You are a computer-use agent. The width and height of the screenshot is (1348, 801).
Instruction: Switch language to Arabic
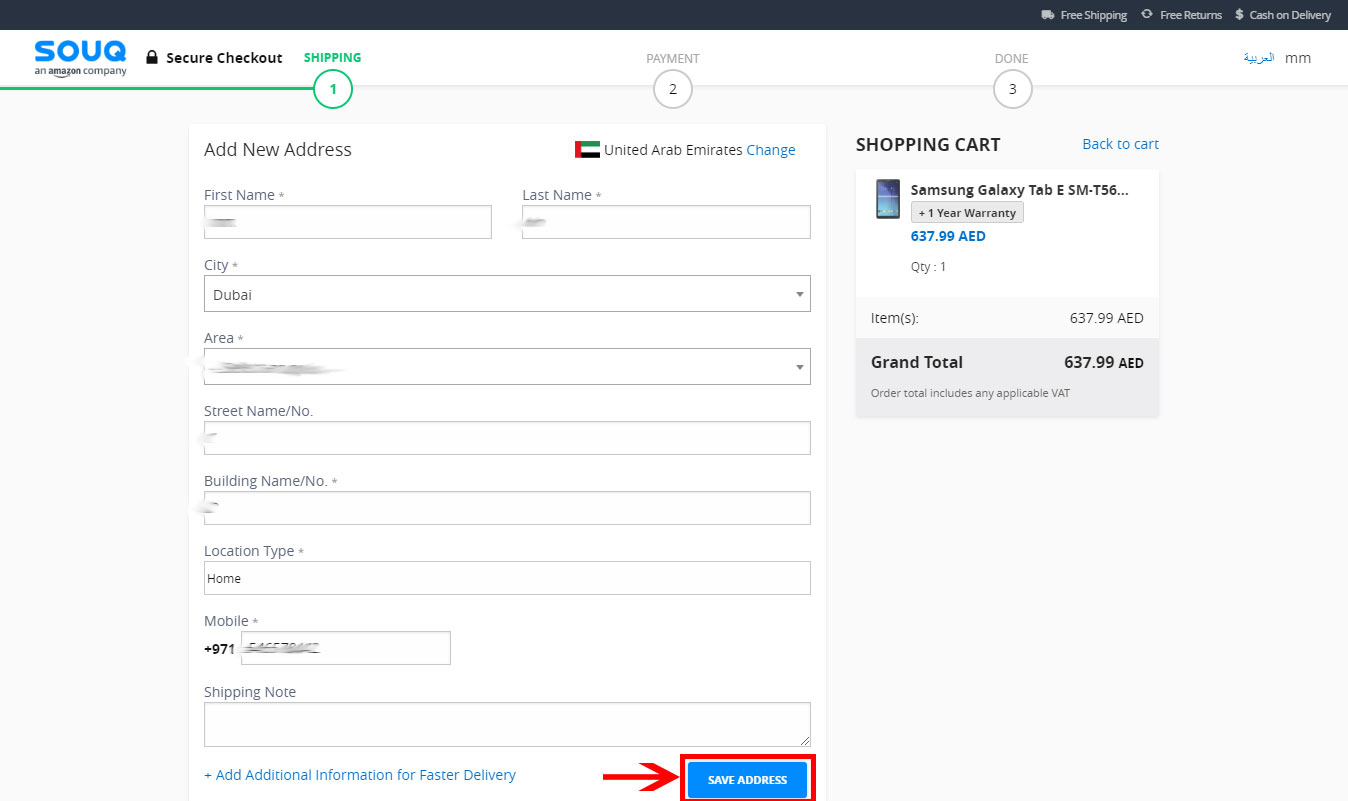coord(1259,58)
